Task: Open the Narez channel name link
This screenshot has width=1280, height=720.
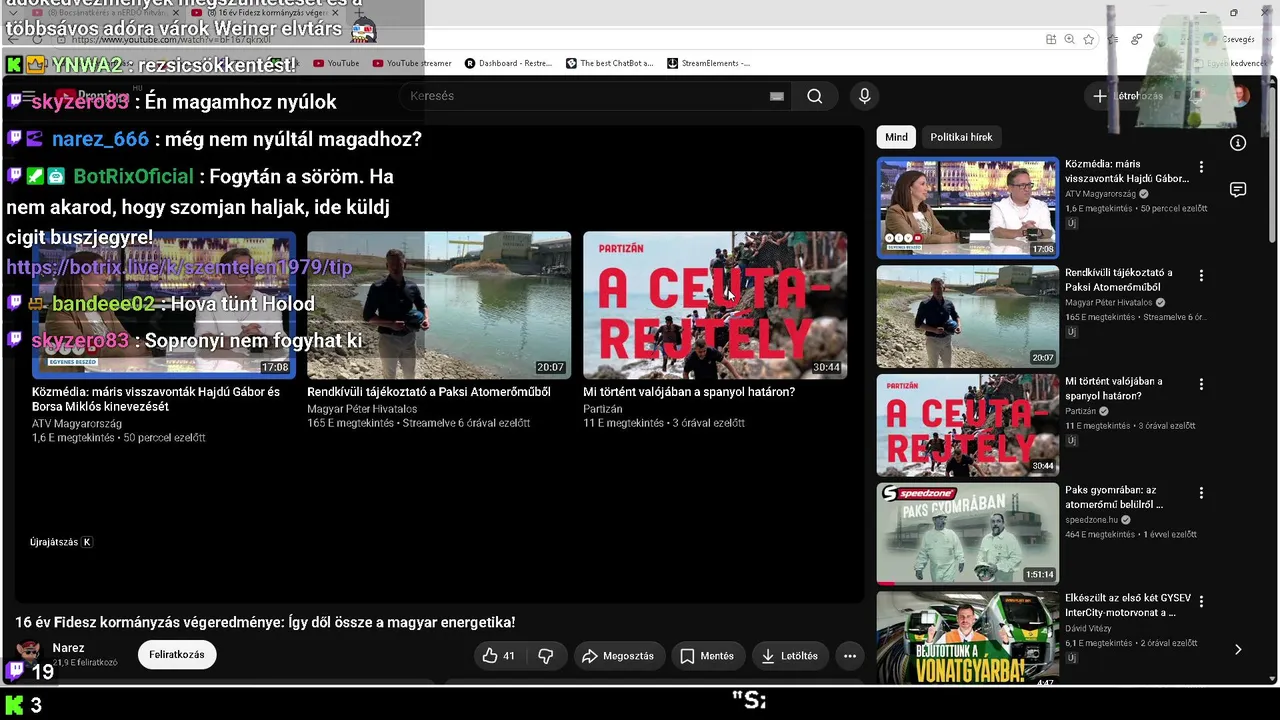Action: [x=68, y=648]
